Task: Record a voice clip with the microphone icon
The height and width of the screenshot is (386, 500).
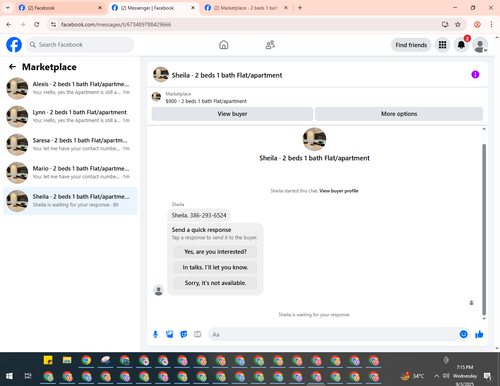Action: [155, 334]
